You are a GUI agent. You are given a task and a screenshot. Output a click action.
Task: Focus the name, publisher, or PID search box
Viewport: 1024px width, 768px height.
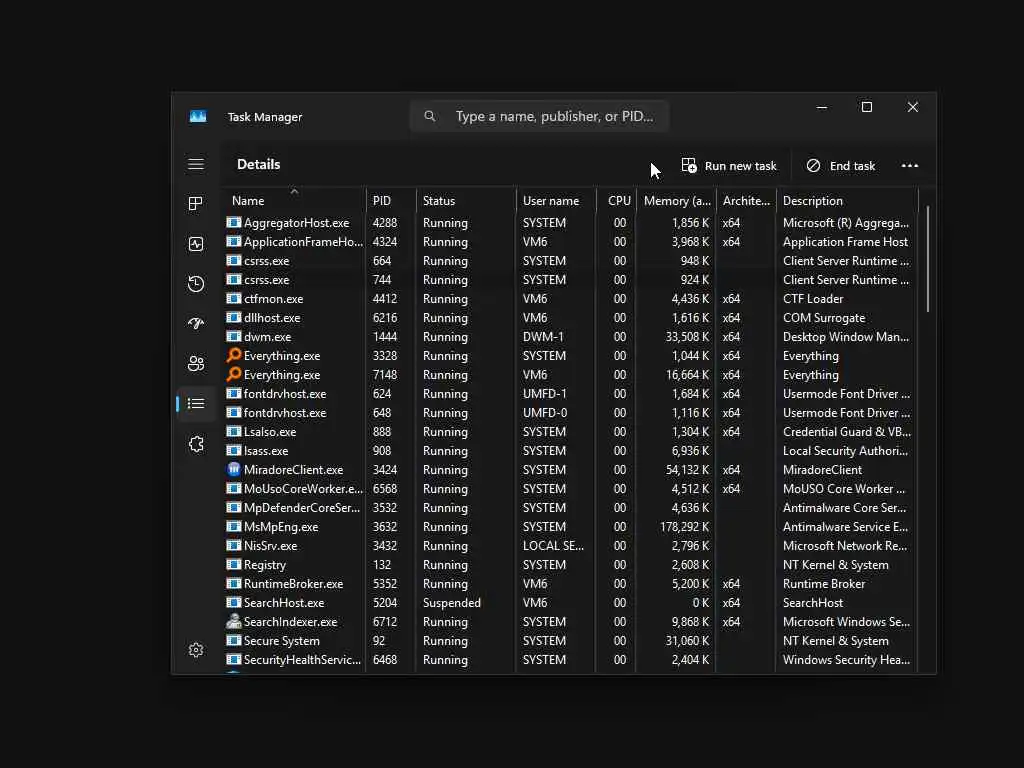coord(539,116)
